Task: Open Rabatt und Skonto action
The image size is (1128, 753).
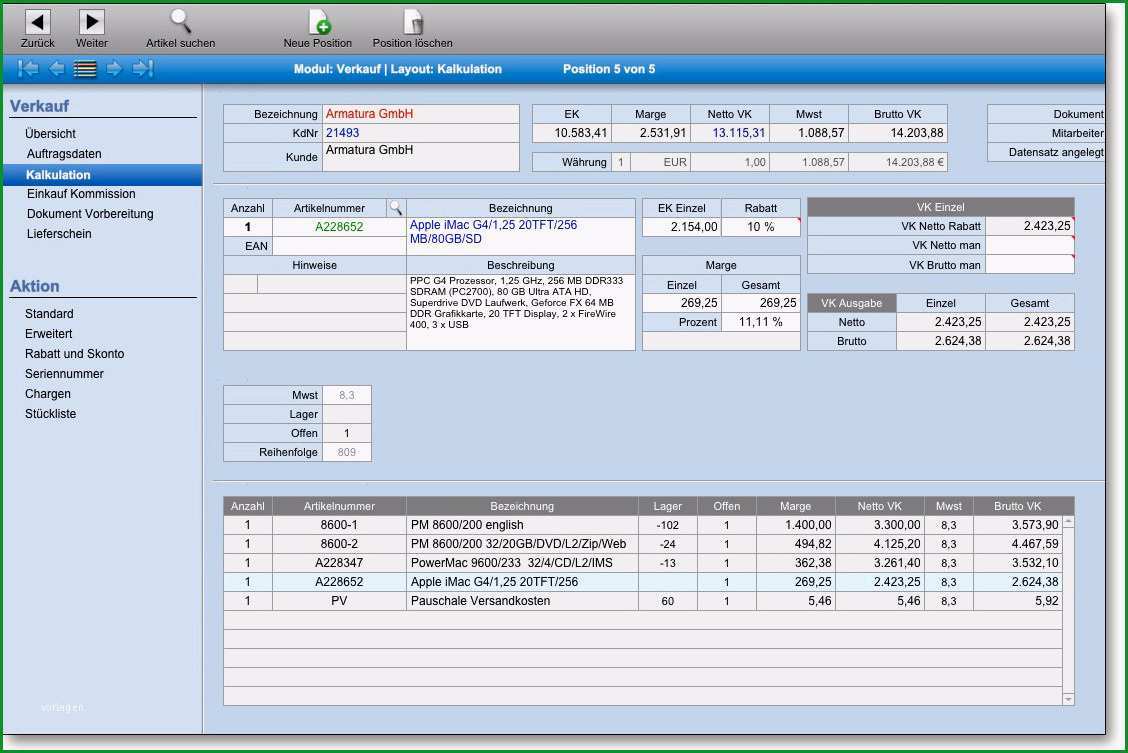Action: 74,354
